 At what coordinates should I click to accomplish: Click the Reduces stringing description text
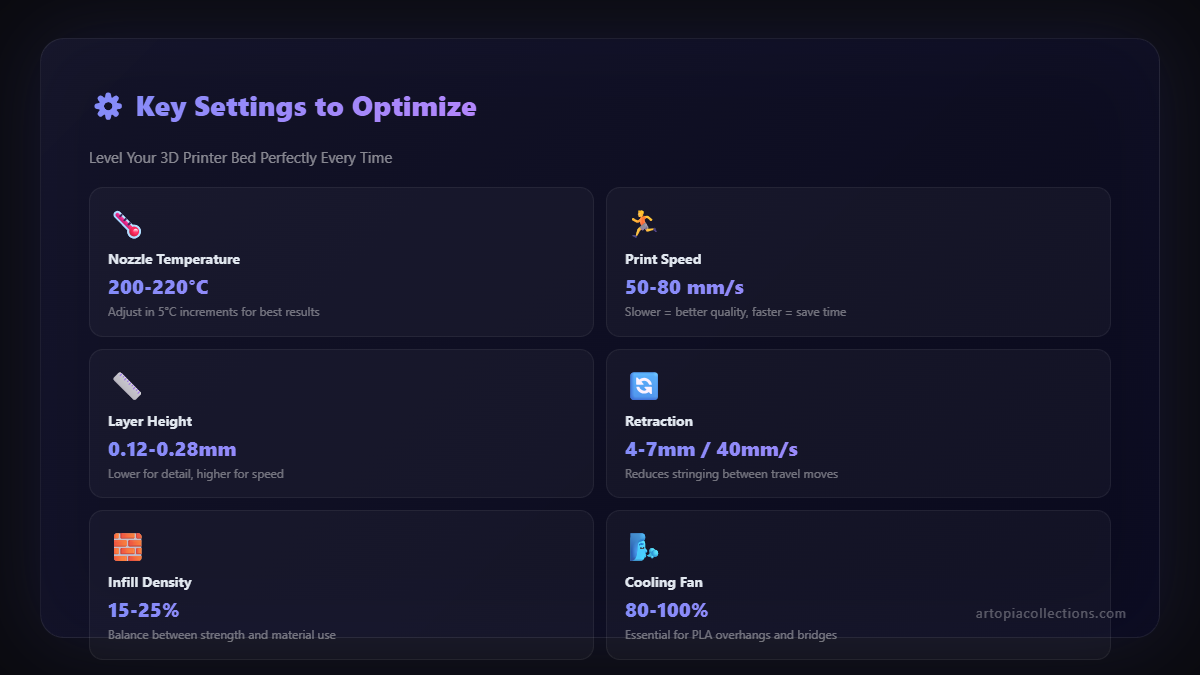pos(731,474)
